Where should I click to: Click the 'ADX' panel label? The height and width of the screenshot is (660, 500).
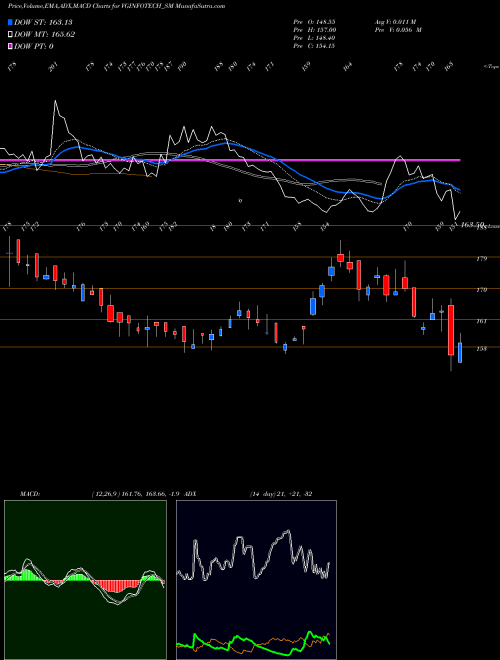tap(190, 494)
